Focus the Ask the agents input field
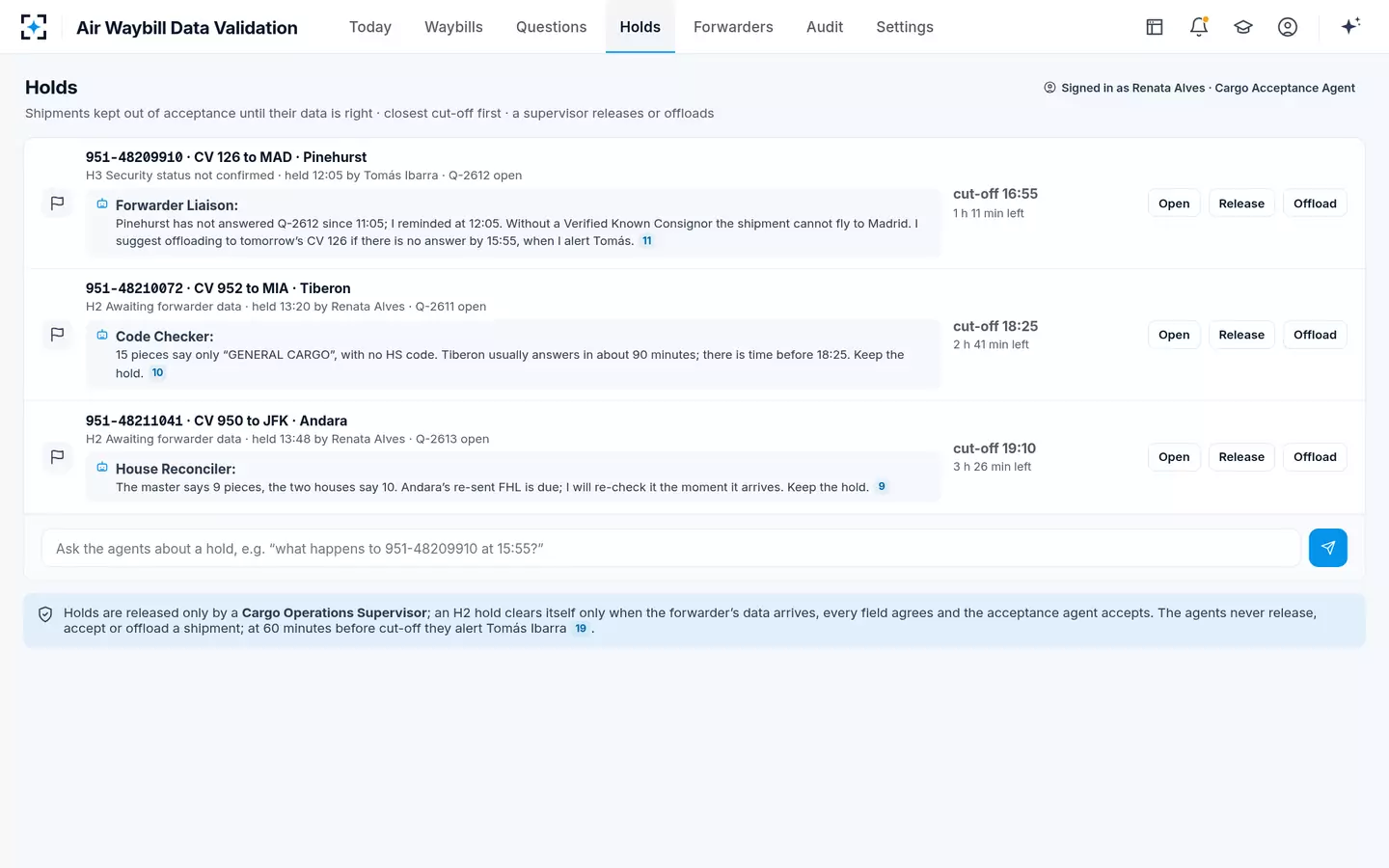The width and height of the screenshot is (1389, 868). coord(671,548)
